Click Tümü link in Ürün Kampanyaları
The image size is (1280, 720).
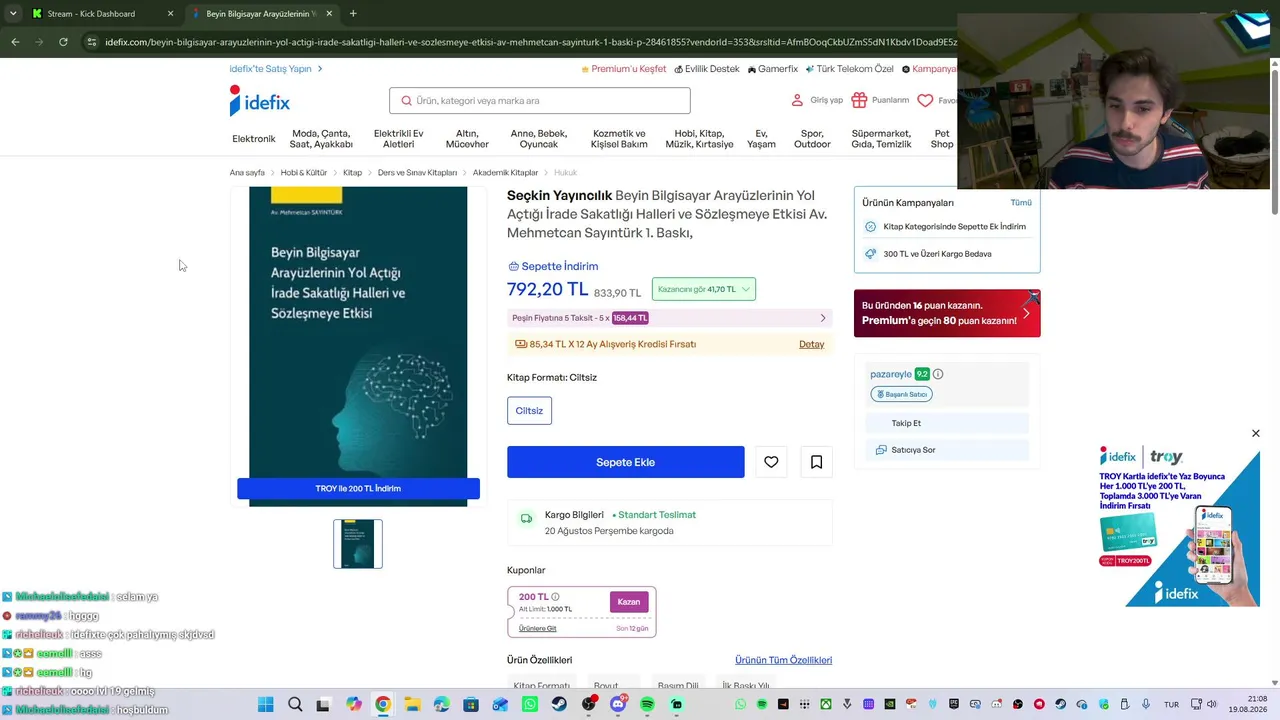pyautogui.click(x=1021, y=203)
